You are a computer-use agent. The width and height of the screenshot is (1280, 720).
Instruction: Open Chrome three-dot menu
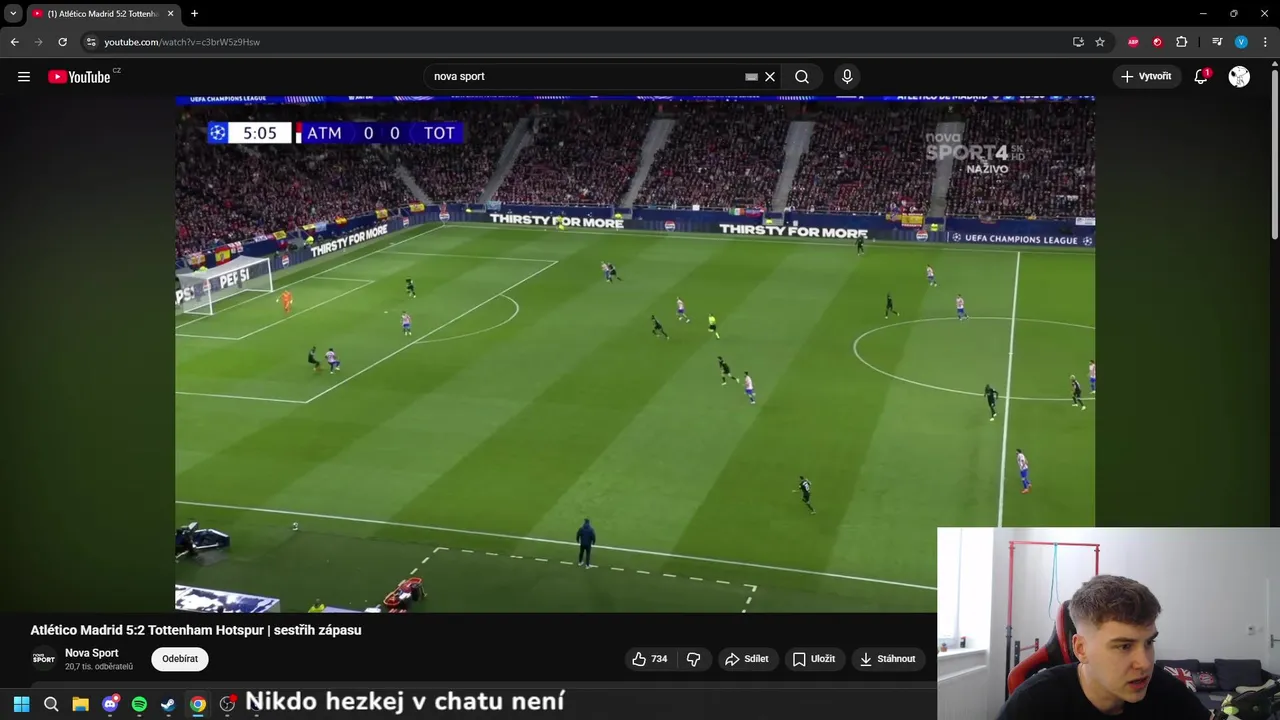pyautogui.click(x=1265, y=42)
